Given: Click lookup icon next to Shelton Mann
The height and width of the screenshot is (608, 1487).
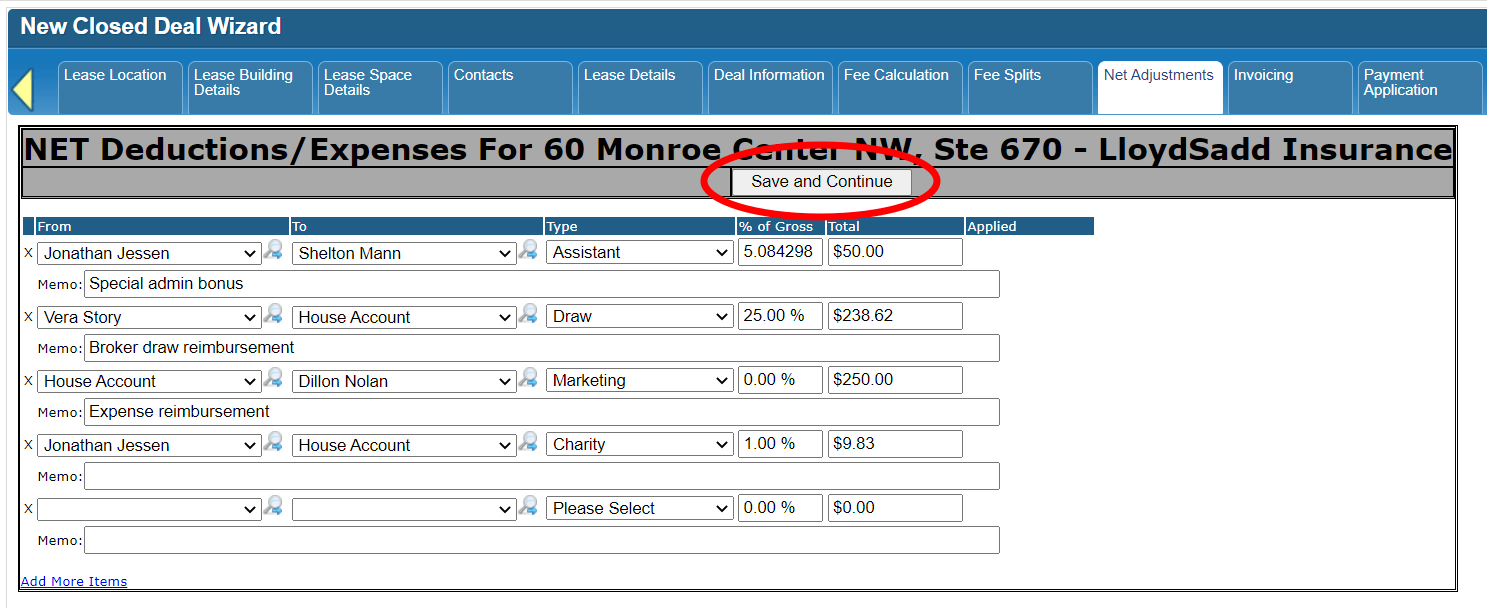Looking at the screenshot, I should pyautogui.click(x=528, y=251).
